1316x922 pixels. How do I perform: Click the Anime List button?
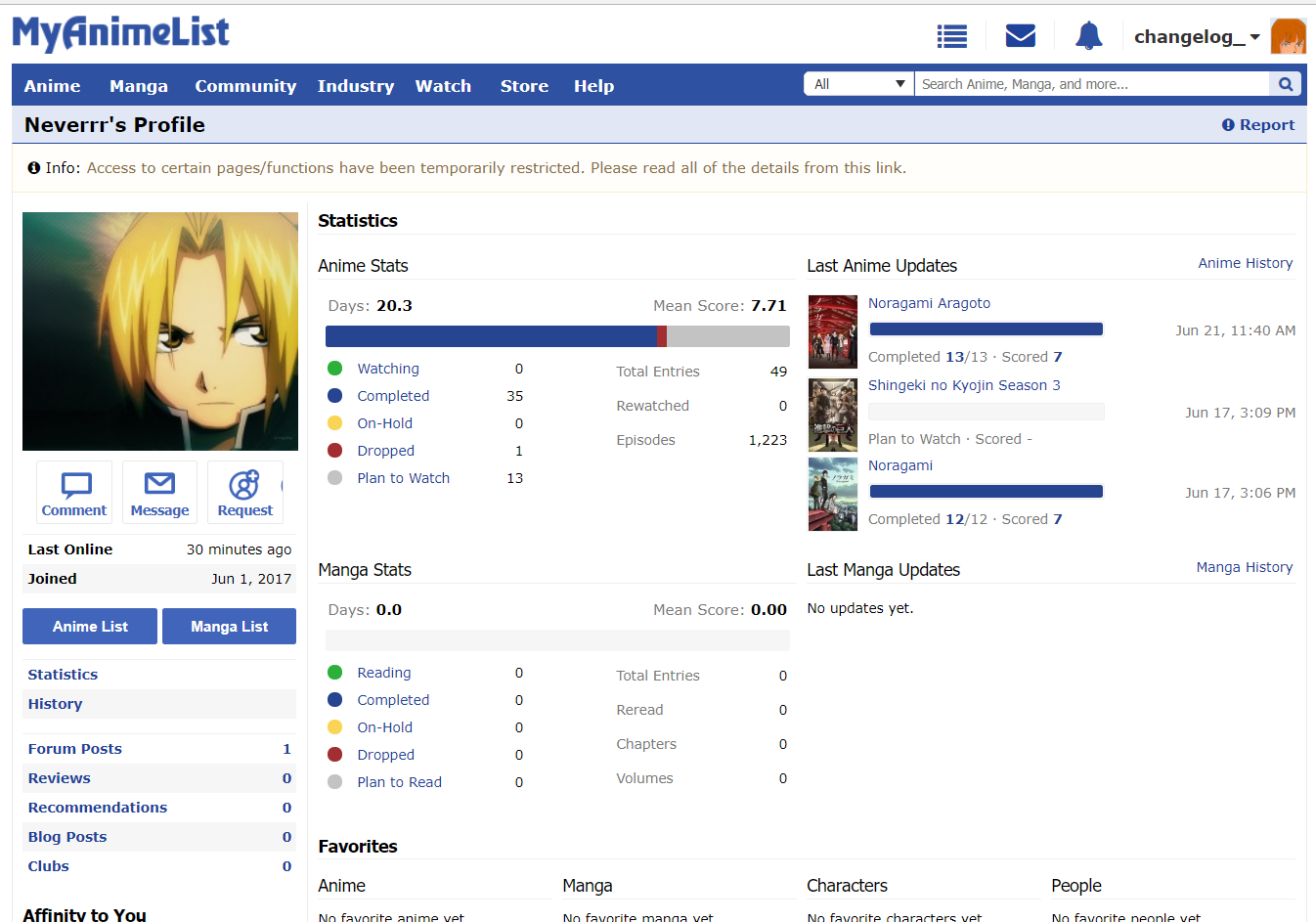(x=90, y=627)
